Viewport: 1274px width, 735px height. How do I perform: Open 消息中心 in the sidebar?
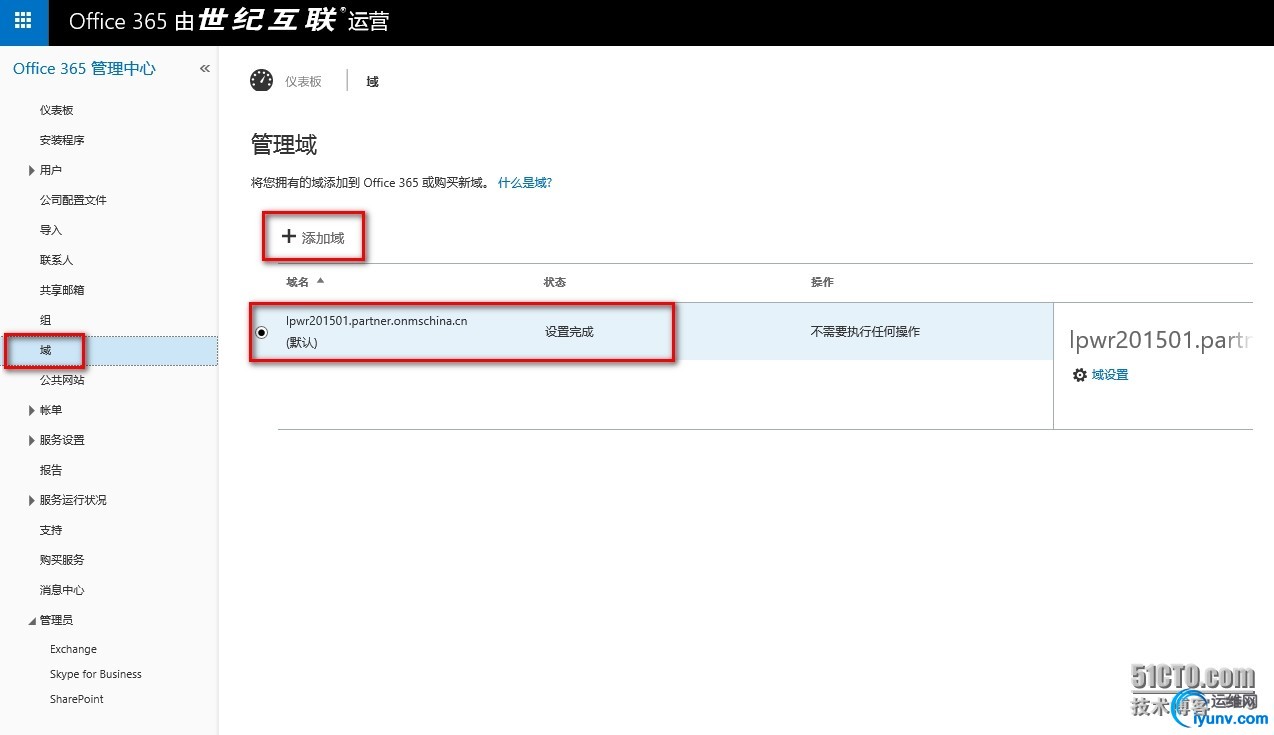pyautogui.click(x=62, y=590)
